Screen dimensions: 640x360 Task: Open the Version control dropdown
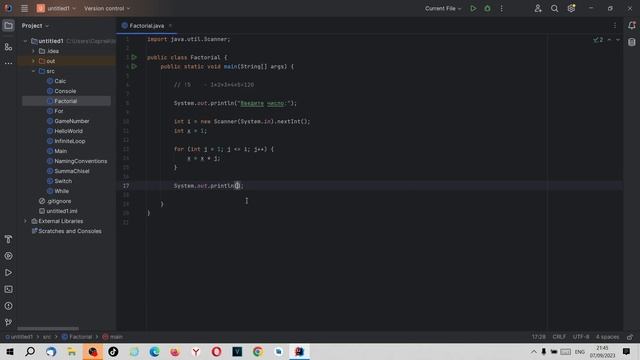[107, 8]
